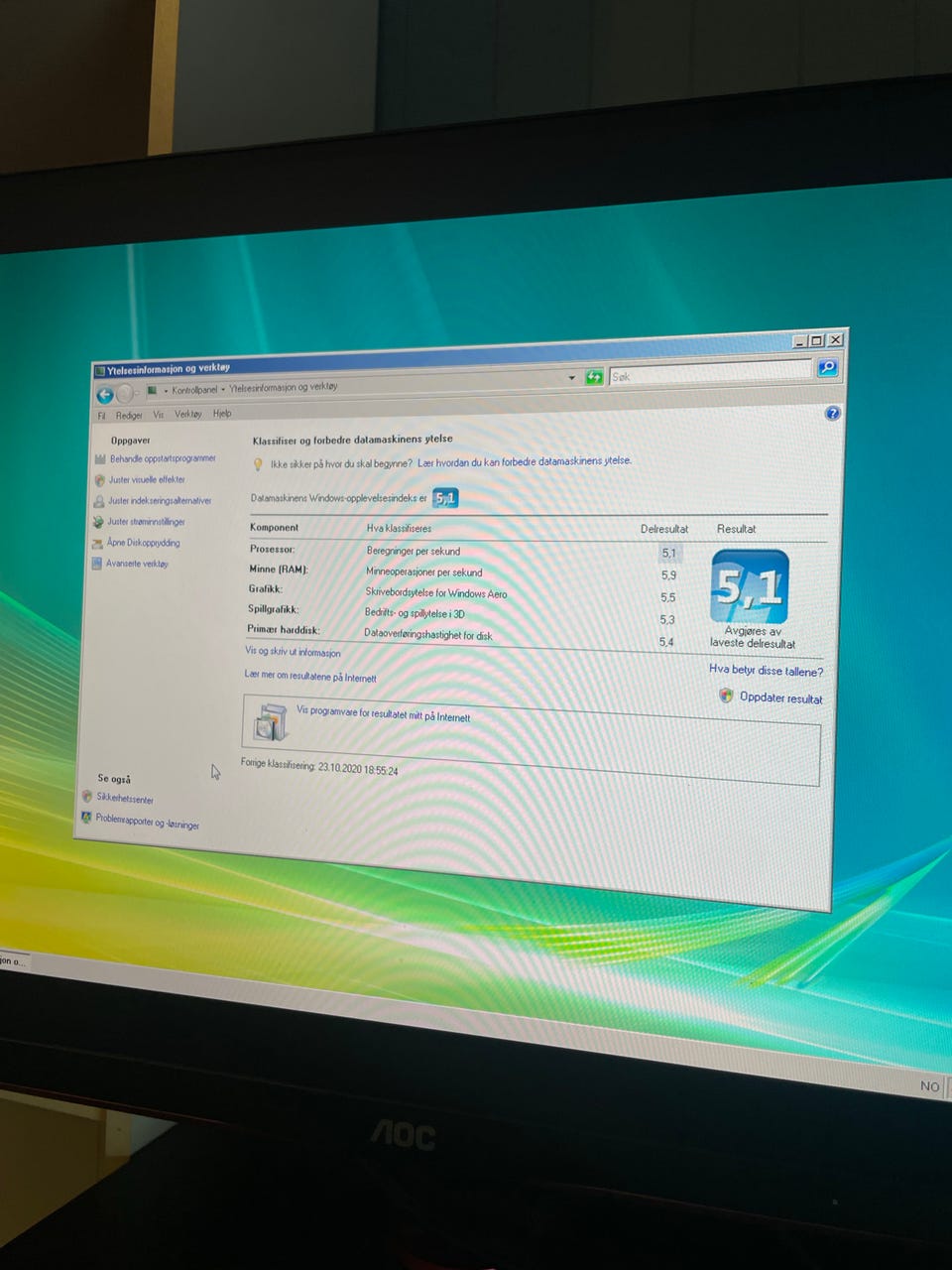Click Ytelsesinformasjon og verktøy breadcrumb
This screenshot has height=1270, width=952.
click(x=284, y=387)
